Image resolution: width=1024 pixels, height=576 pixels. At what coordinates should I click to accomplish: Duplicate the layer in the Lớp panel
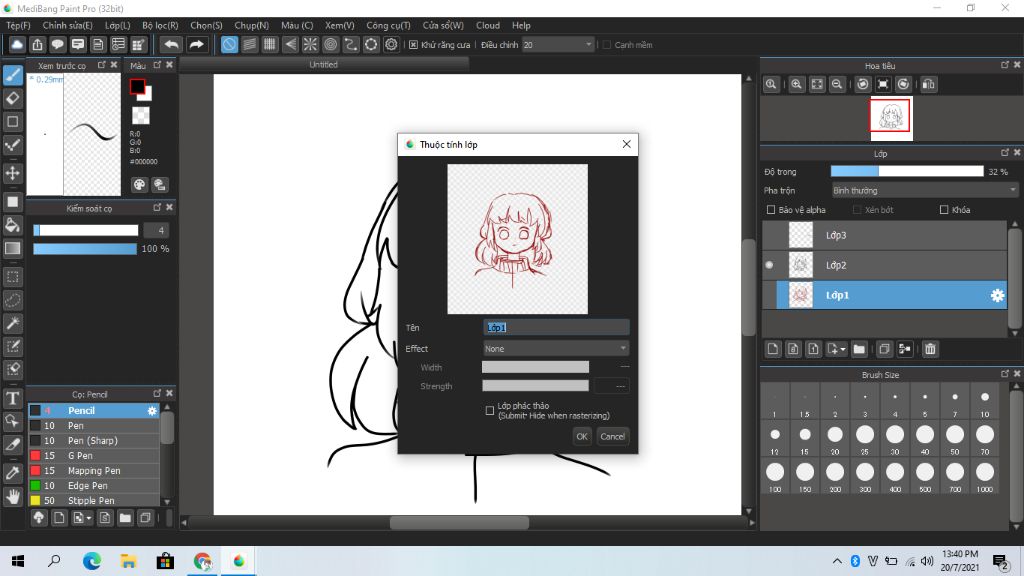[884, 349]
